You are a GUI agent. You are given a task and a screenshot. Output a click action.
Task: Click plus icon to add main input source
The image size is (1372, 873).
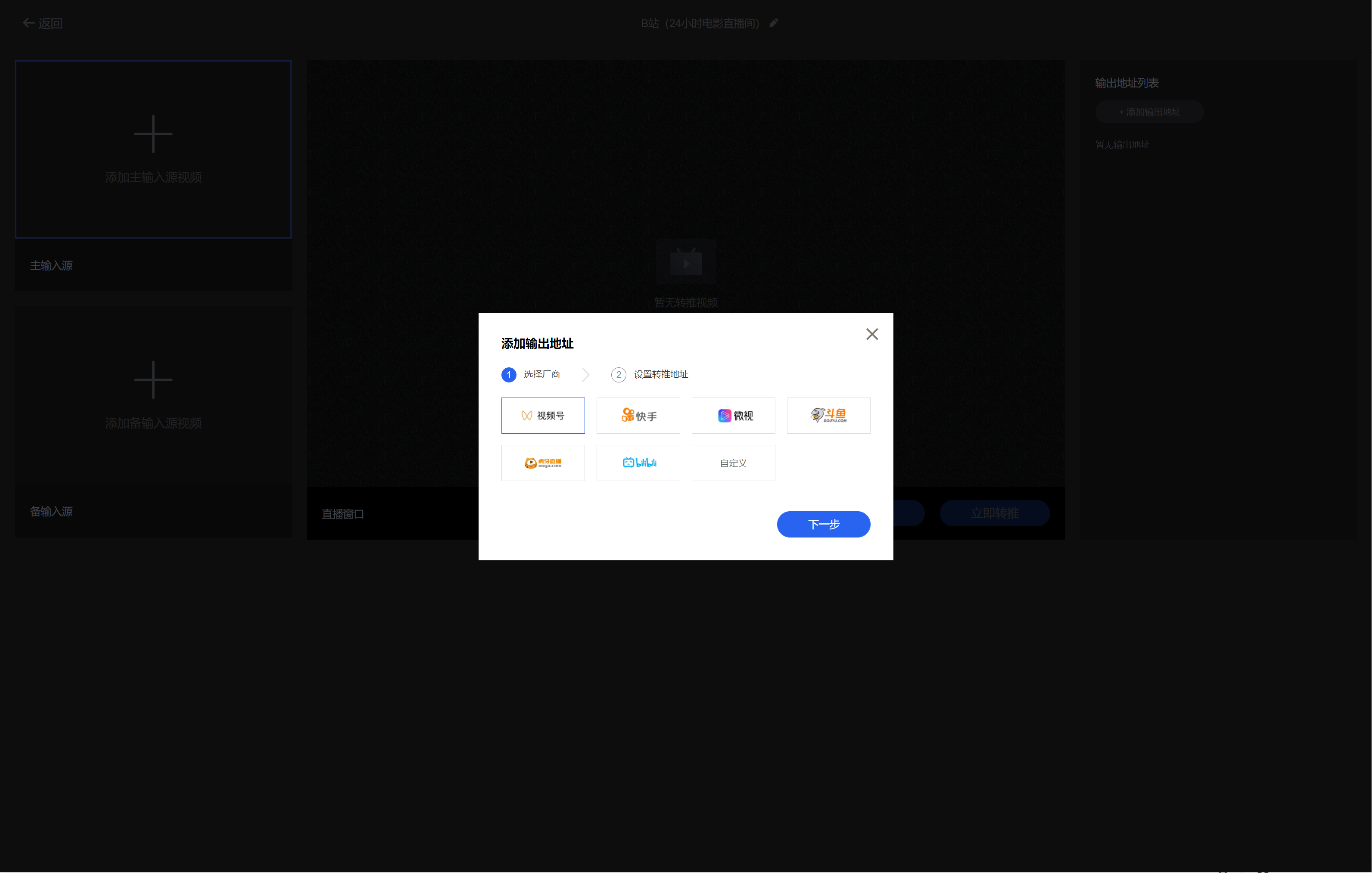[152, 134]
